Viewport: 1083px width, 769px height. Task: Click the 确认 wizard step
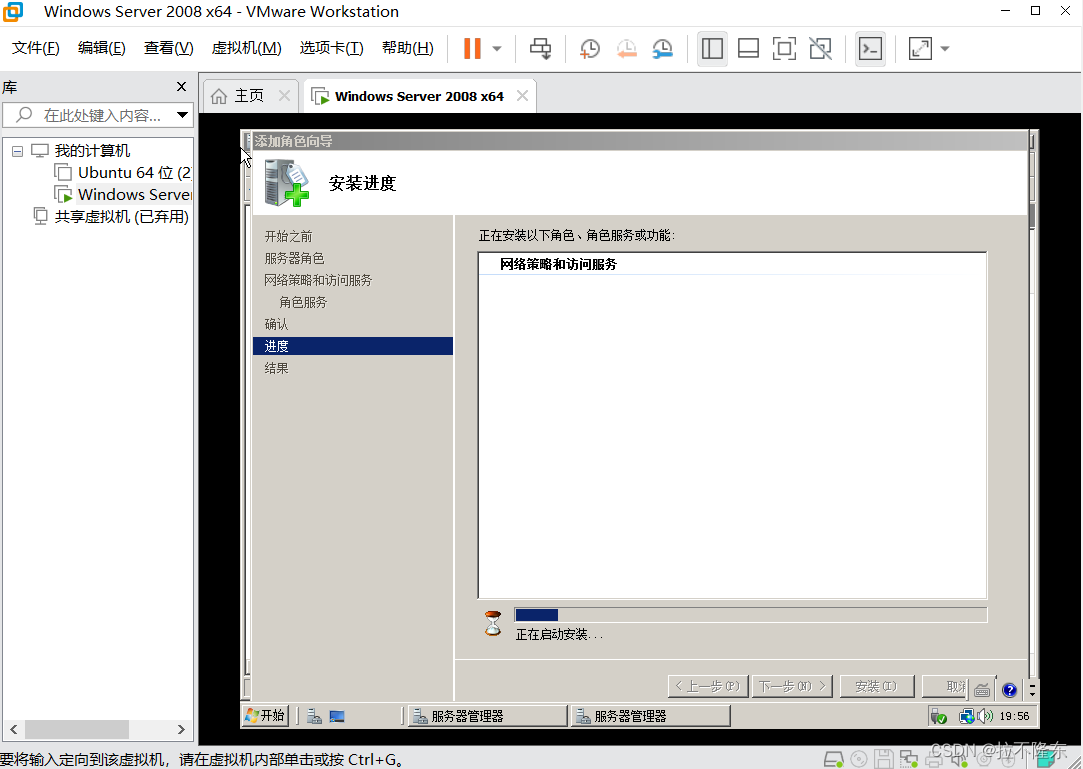tap(276, 324)
